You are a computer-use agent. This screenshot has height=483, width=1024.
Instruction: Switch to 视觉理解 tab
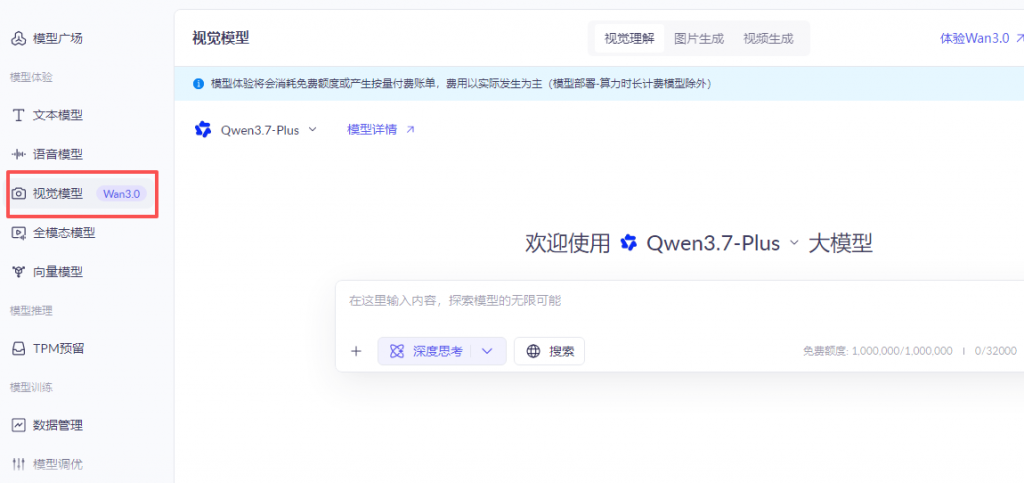(x=629, y=39)
